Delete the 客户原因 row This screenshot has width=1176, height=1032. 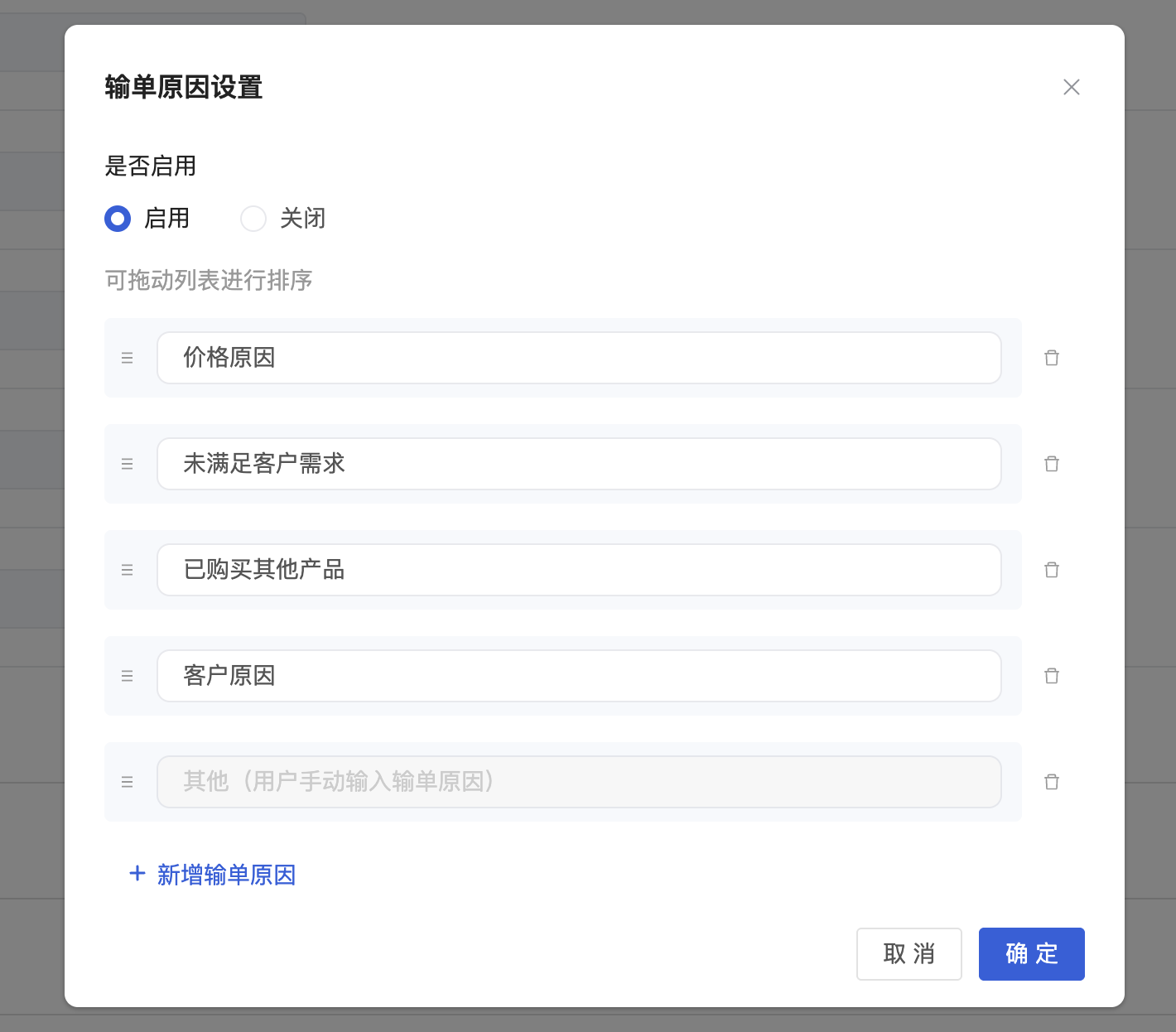pos(1052,676)
